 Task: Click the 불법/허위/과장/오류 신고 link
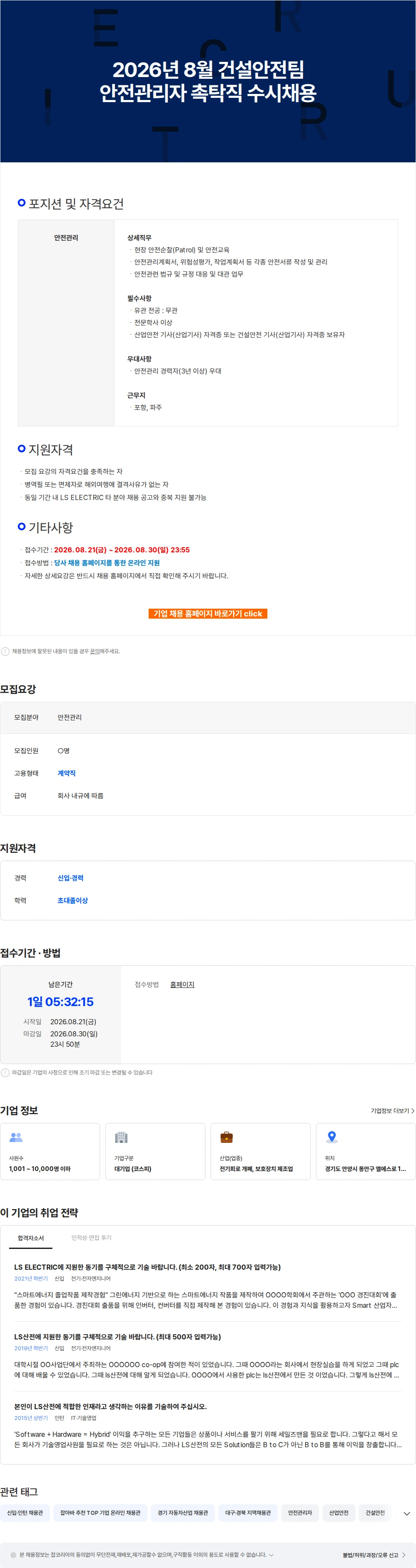370,1555
